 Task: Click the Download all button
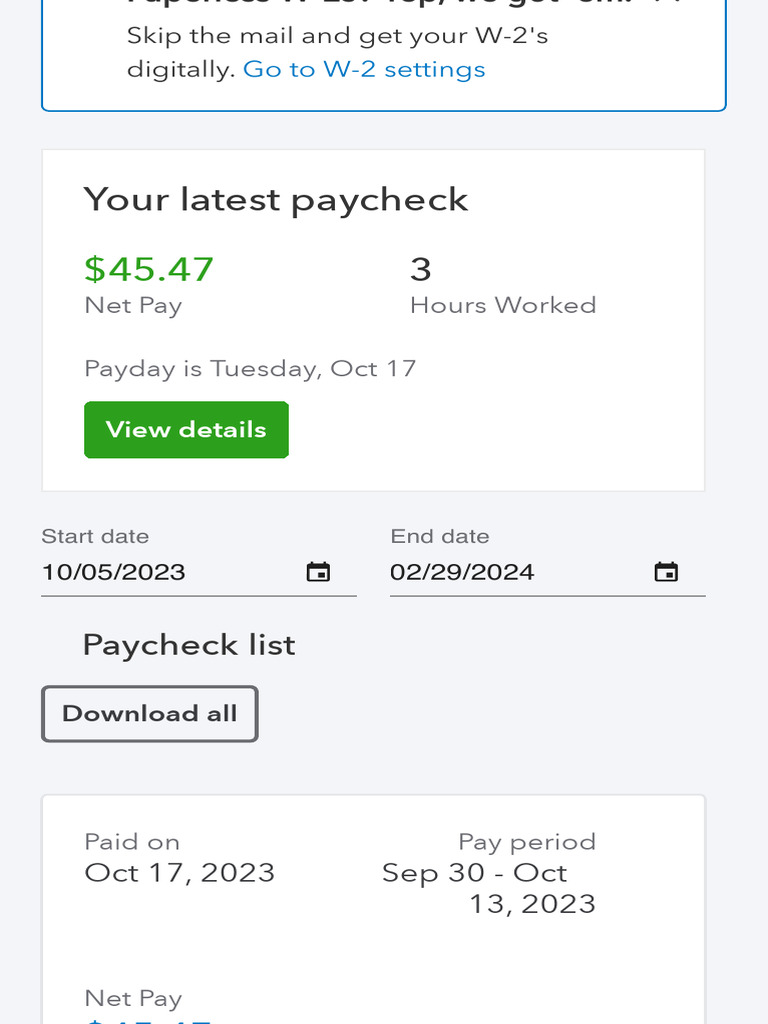pyautogui.click(x=150, y=714)
